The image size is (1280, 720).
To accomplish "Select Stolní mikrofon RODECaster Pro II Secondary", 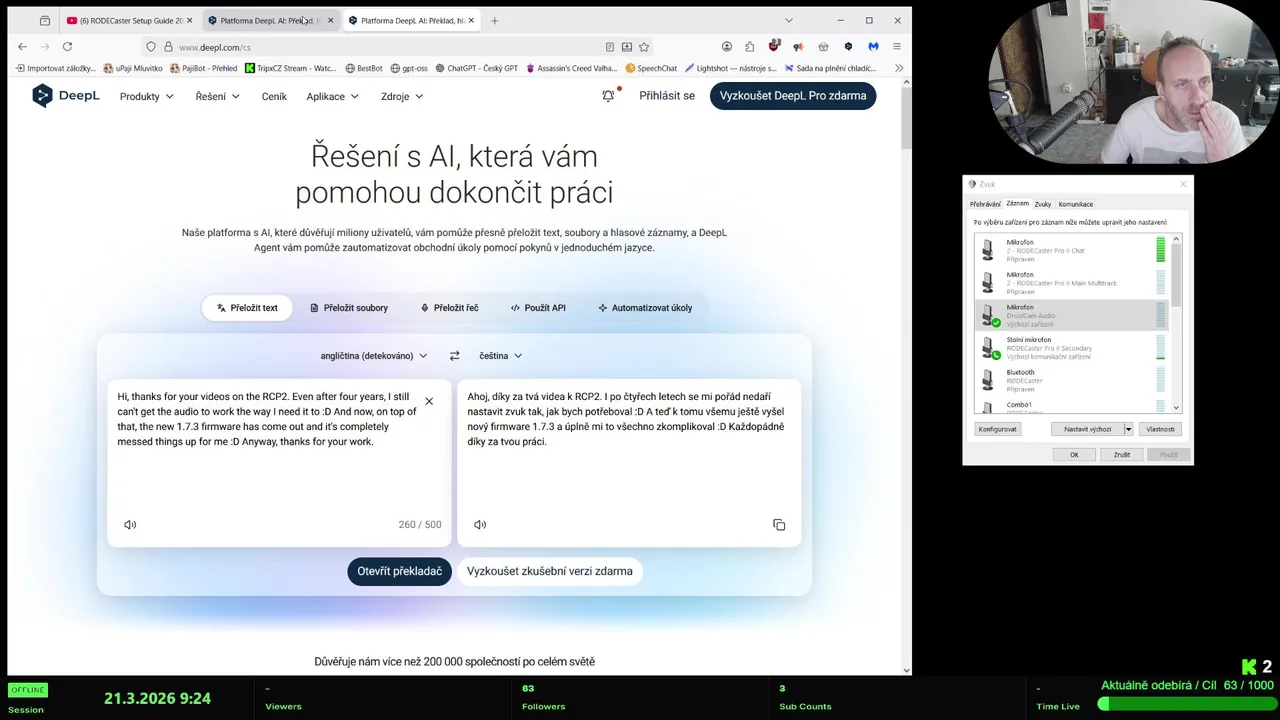I will (1070, 348).
